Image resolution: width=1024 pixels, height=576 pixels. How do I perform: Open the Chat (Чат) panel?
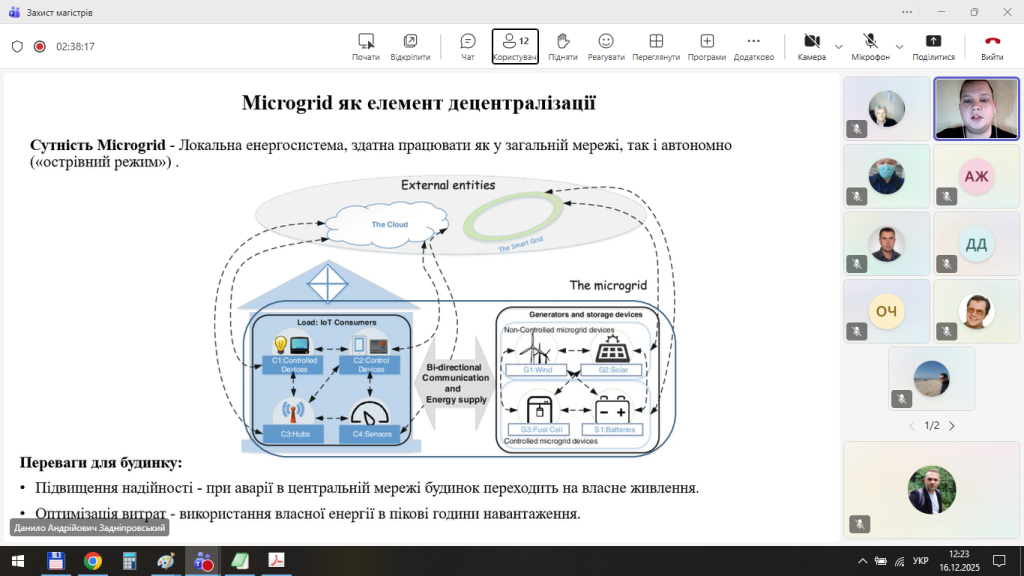point(467,46)
